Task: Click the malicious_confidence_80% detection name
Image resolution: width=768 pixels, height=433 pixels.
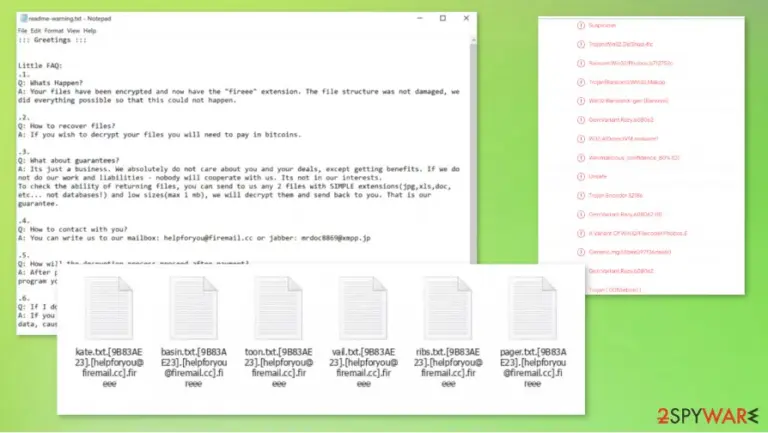Action: click(634, 158)
